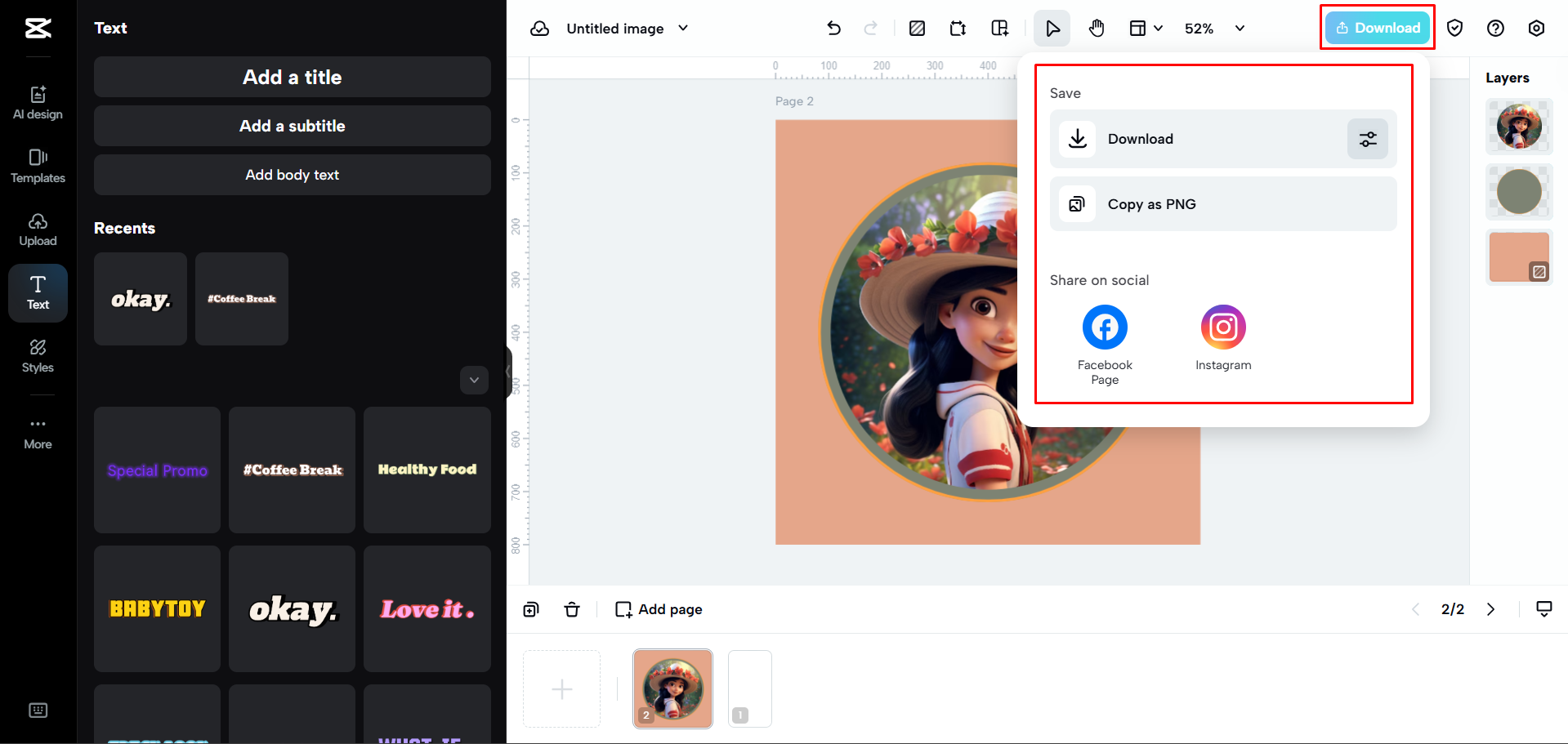Click the blue Download button
Screen dimensions: 1568x744
point(1378,28)
